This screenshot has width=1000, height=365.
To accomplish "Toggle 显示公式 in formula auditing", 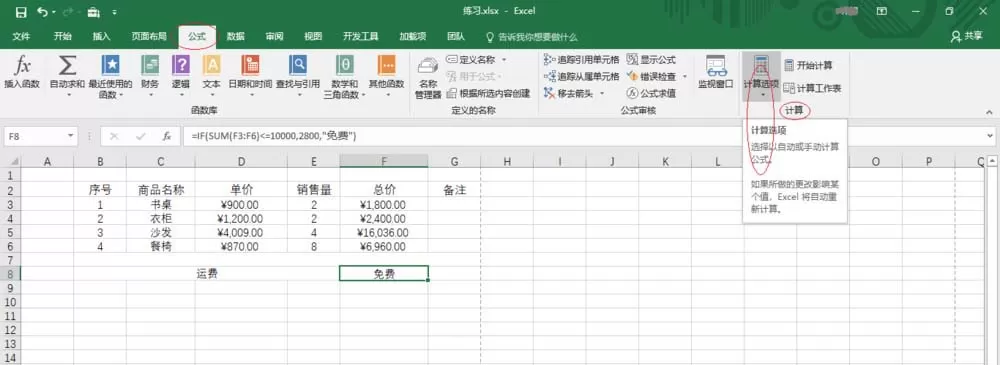I will [651, 59].
